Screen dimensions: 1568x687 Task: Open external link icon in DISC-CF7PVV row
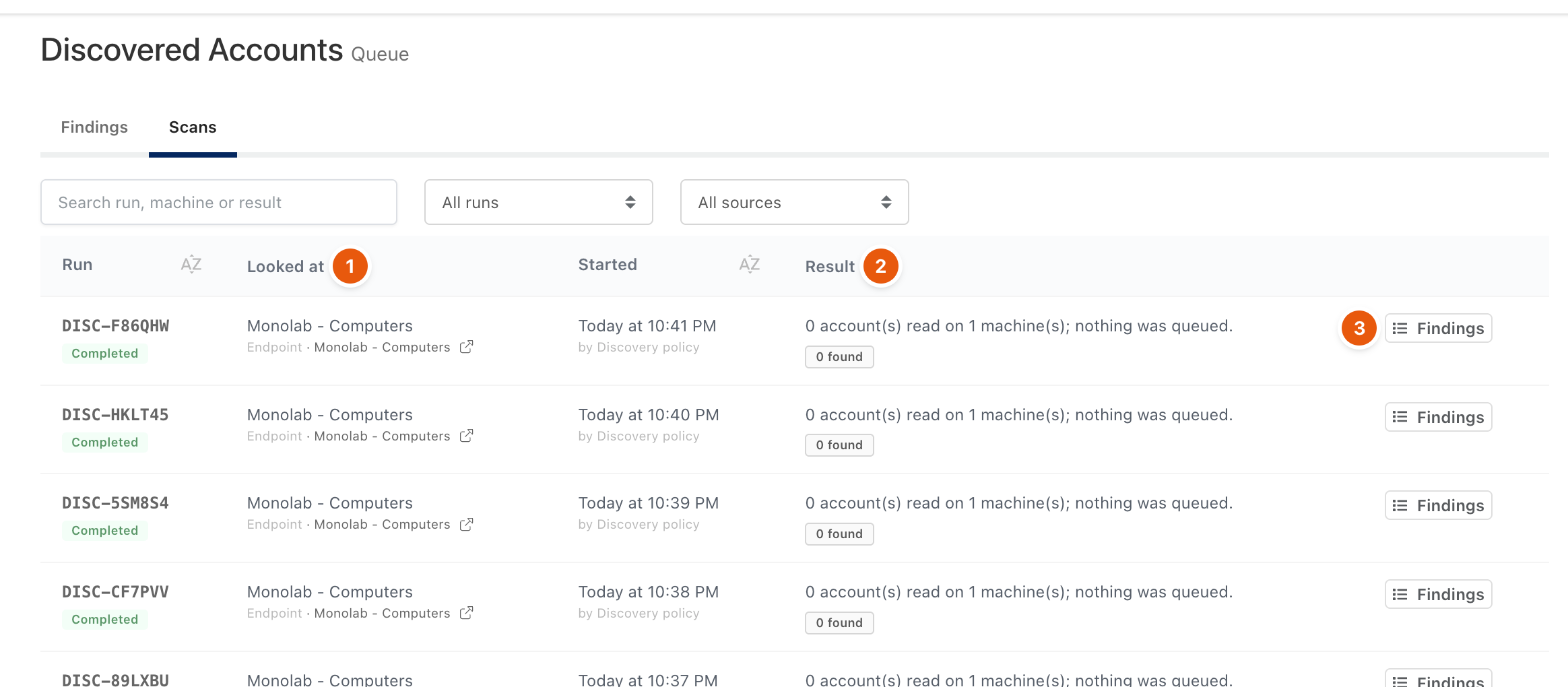click(x=466, y=613)
